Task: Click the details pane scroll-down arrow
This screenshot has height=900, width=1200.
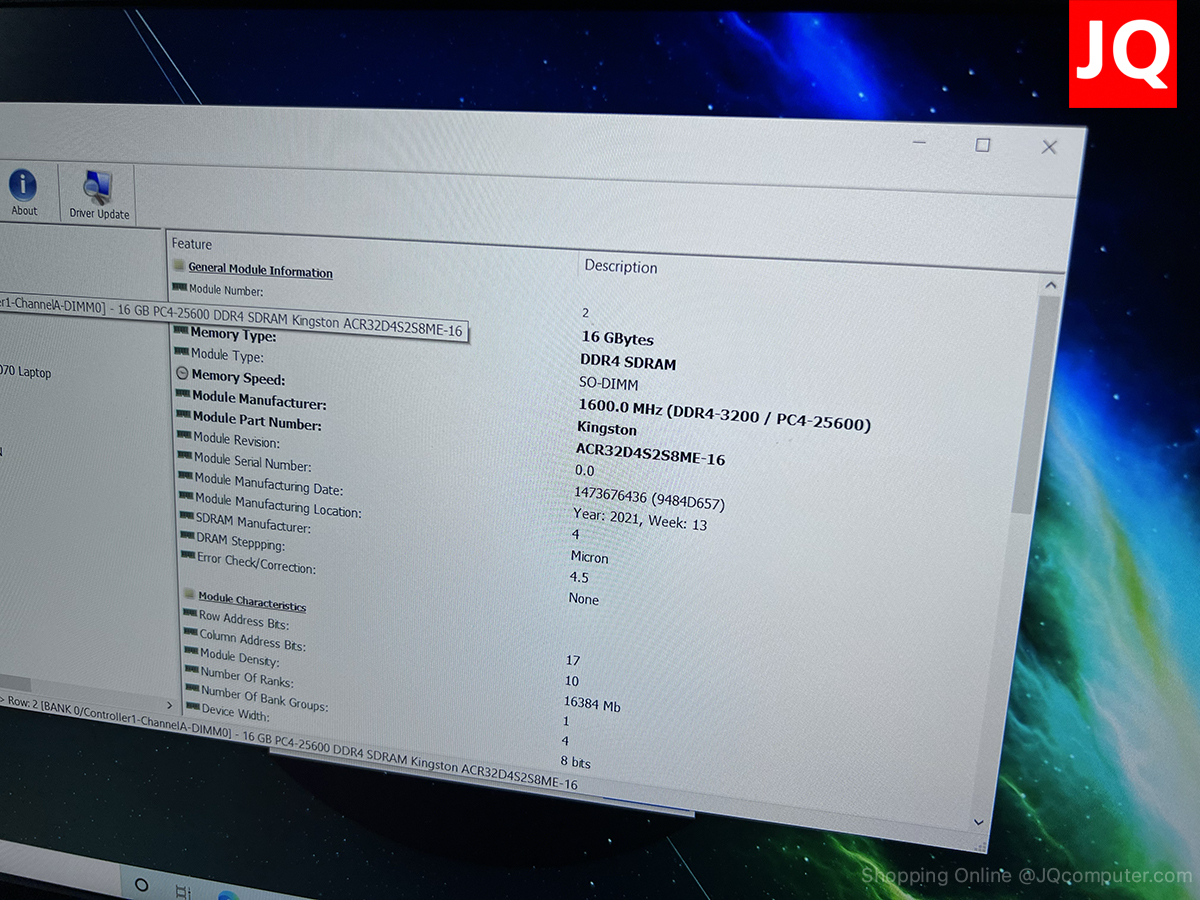Action: pyautogui.click(x=980, y=820)
